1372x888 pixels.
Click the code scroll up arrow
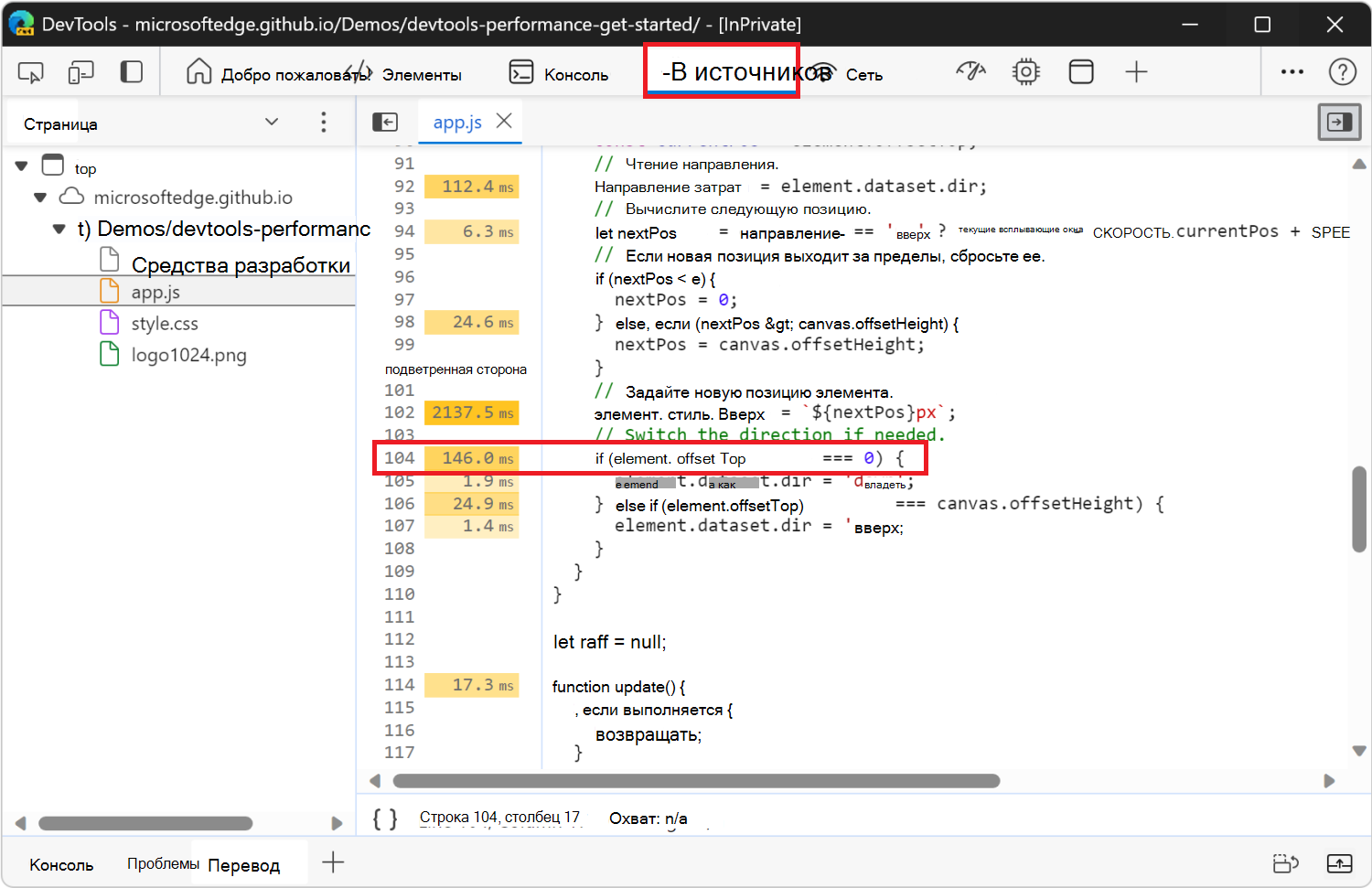[1359, 164]
